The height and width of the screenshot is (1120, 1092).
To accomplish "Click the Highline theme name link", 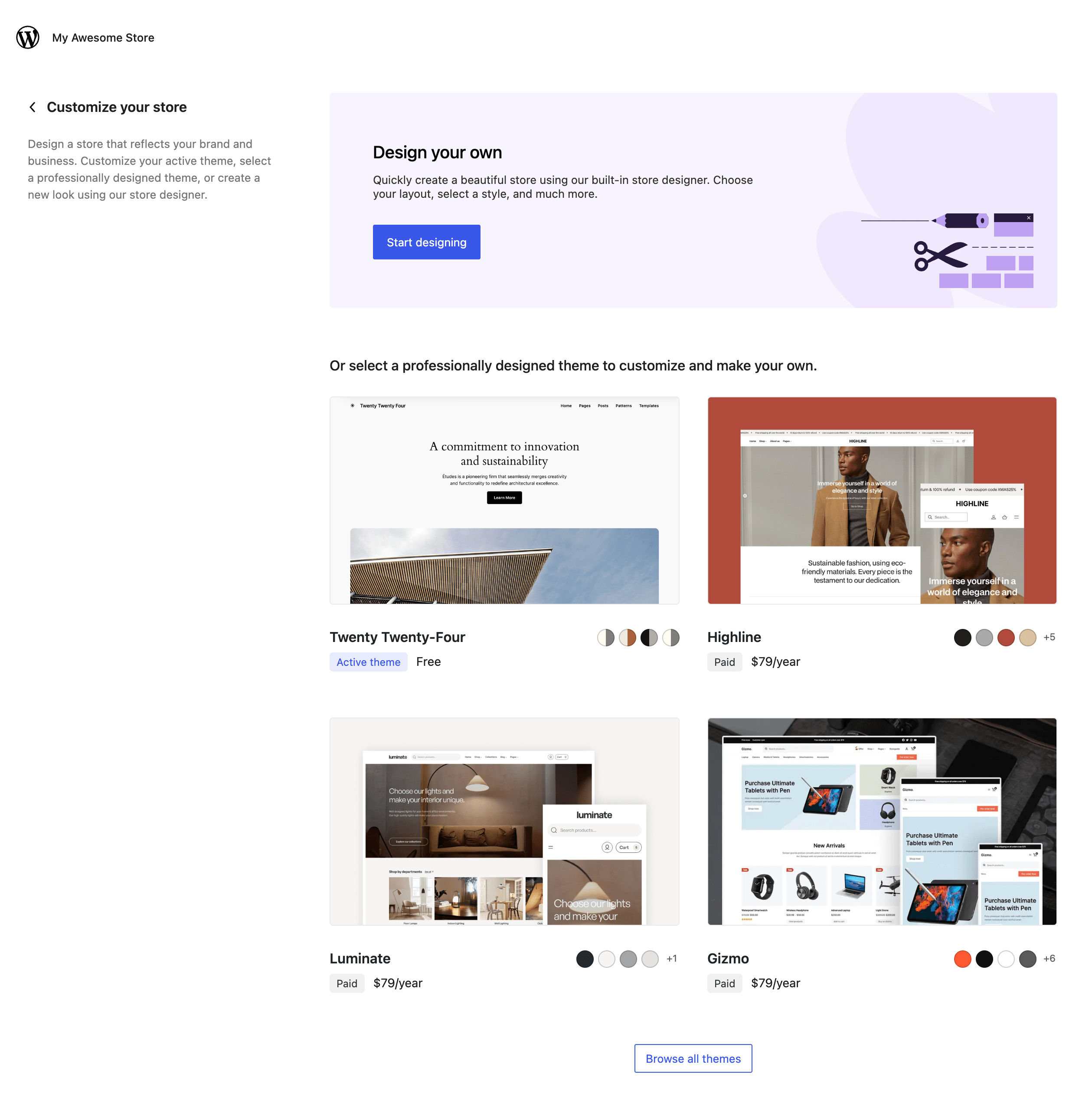I will tap(734, 637).
